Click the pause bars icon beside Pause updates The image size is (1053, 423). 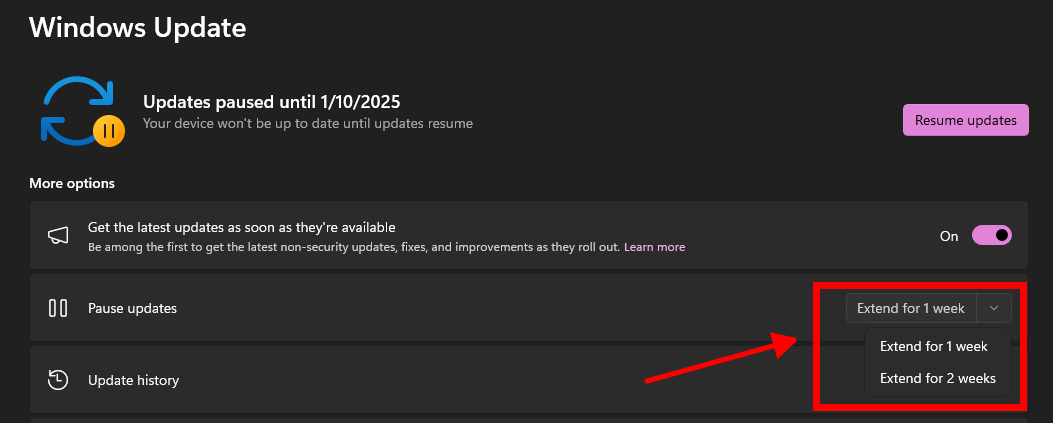click(58, 308)
